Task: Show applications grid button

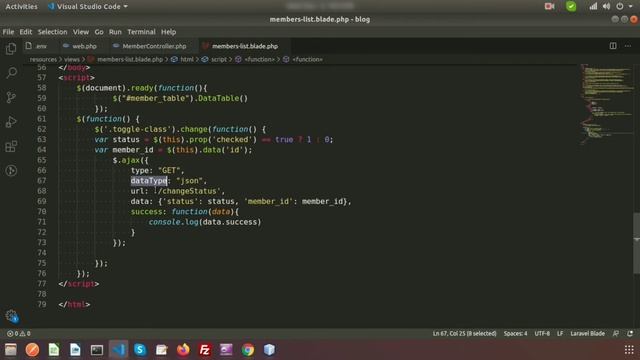Action: [629, 350]
